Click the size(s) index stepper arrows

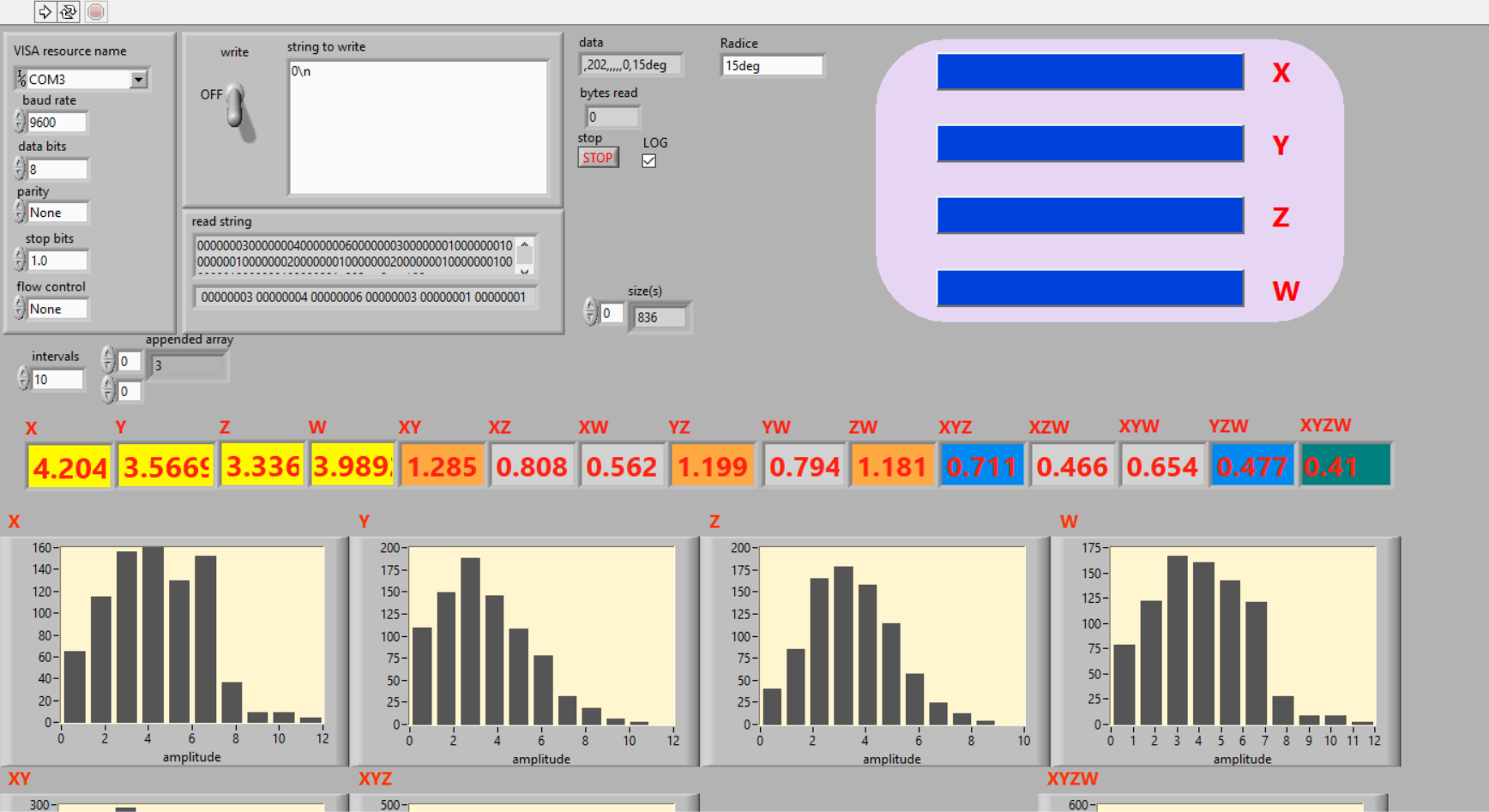click(x=590, y=312)
